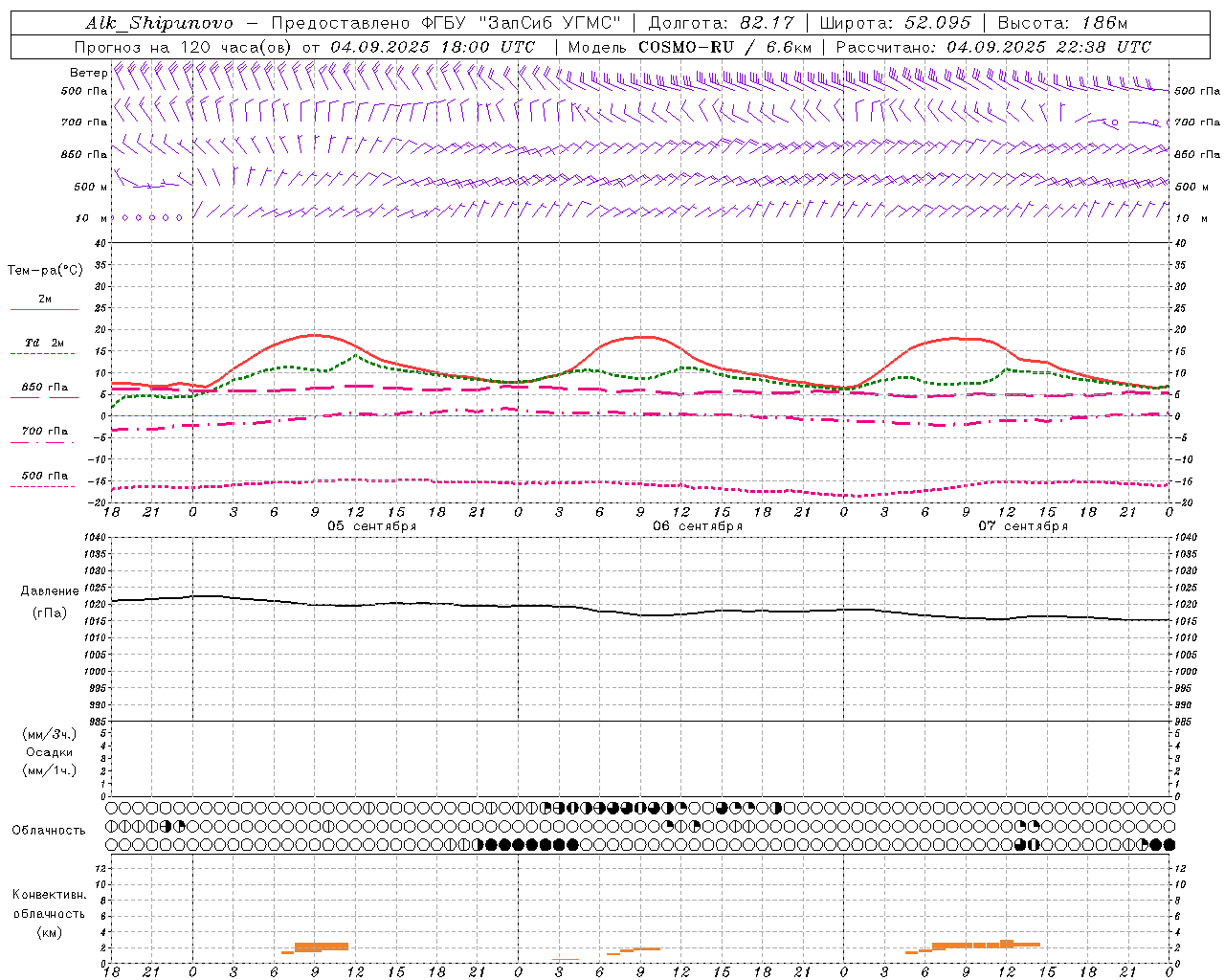Click the (гПа) pressure unit label

coord(50,612)
